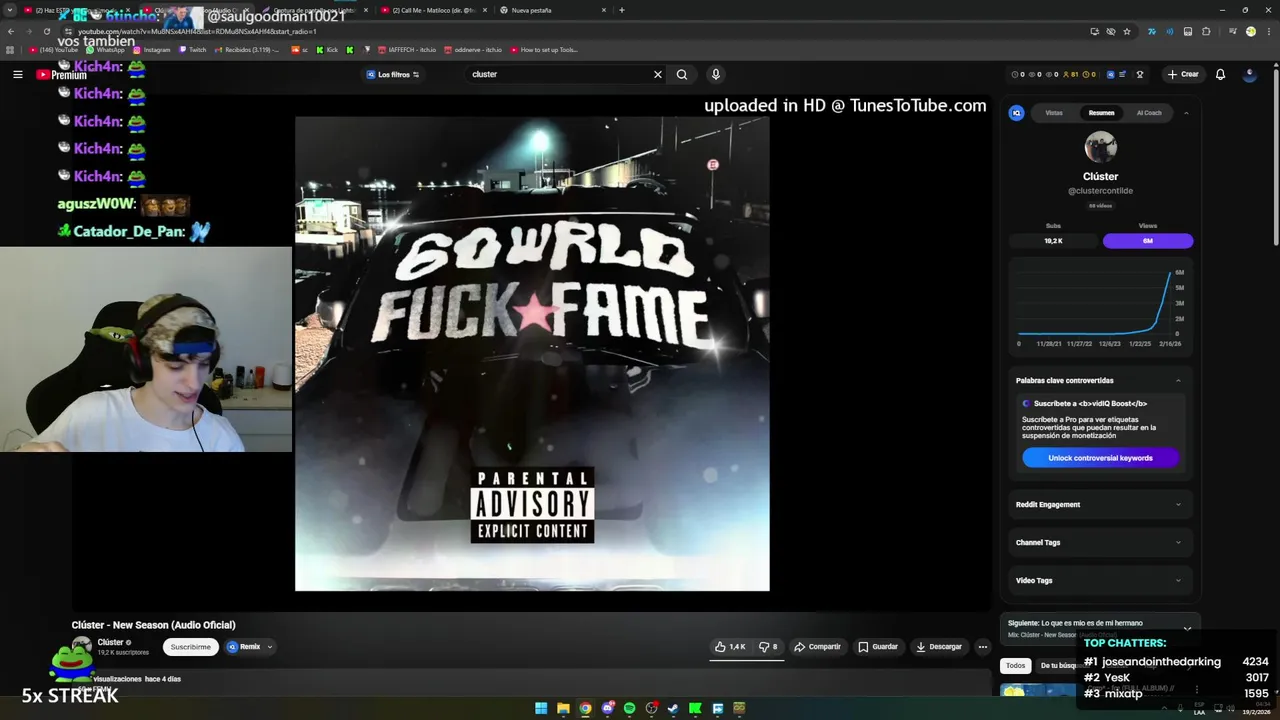This screenshot has width=1280, height=720.
Task: Subscribe to Clúster with Suscribirme
Action: tap(191, 647)
